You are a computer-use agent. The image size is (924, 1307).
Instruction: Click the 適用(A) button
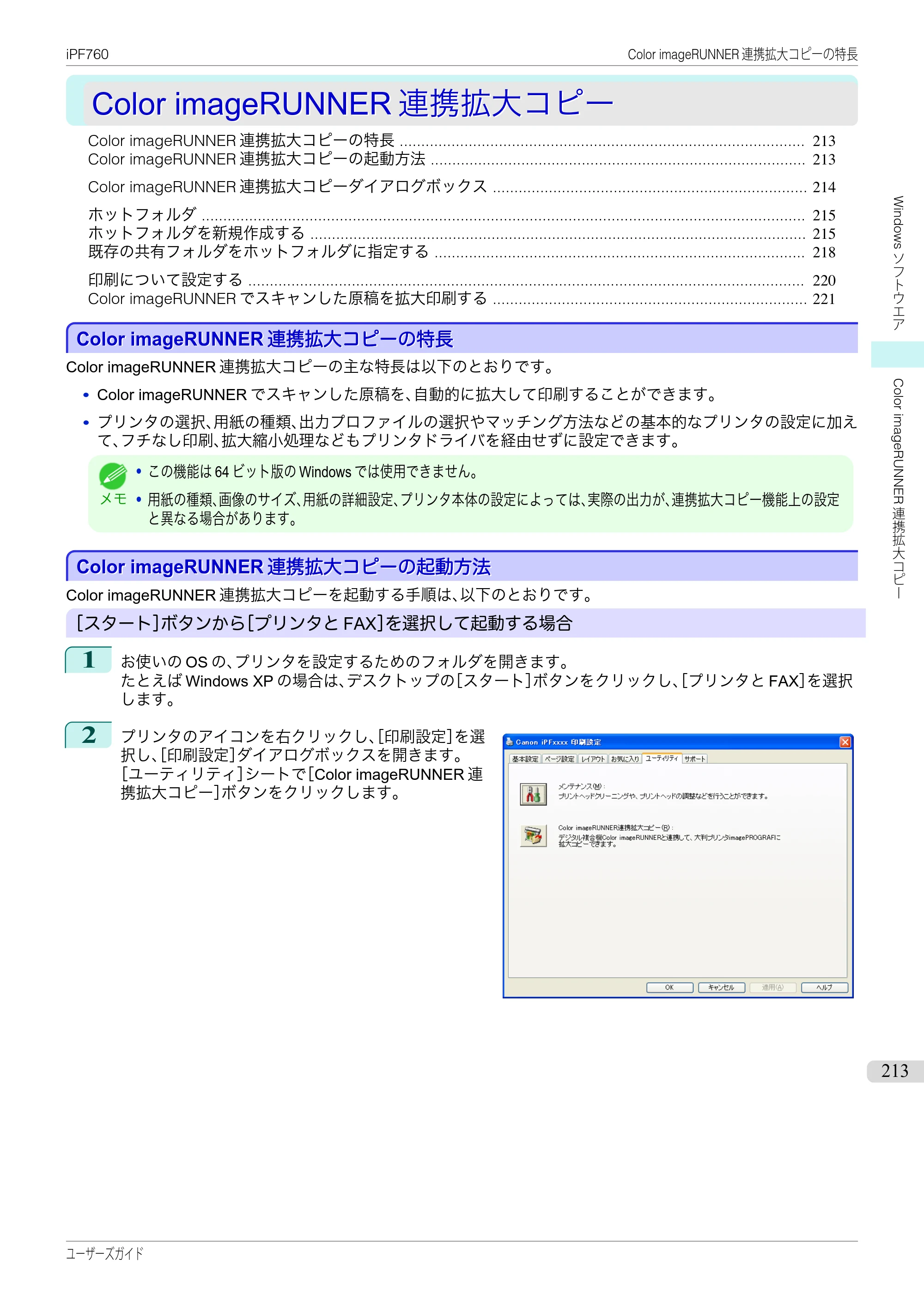[772, 988]
